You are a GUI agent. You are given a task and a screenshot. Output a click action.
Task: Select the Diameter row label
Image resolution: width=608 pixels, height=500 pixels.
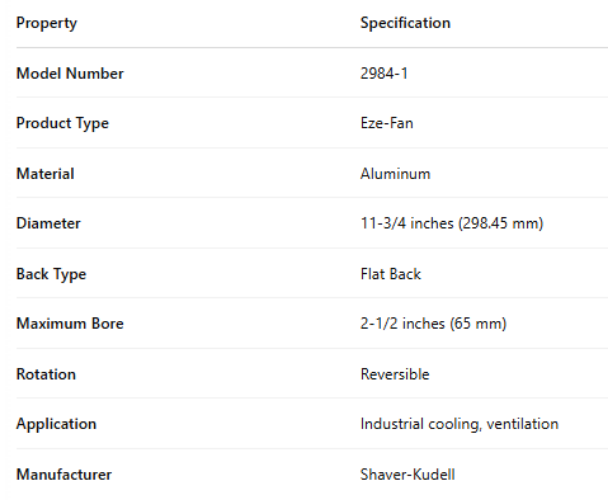pyautogui.click(x=48, y=224)
